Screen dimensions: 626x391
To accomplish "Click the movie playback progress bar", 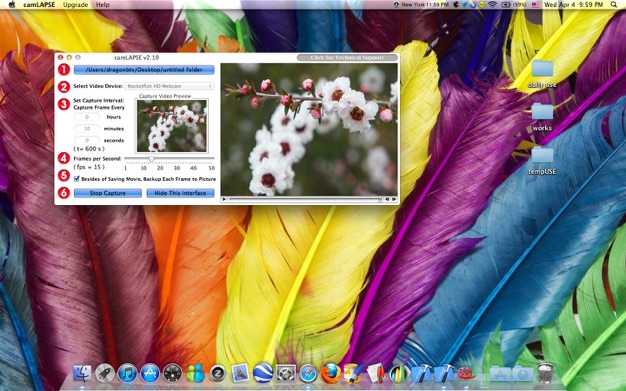I will [304, 199].
